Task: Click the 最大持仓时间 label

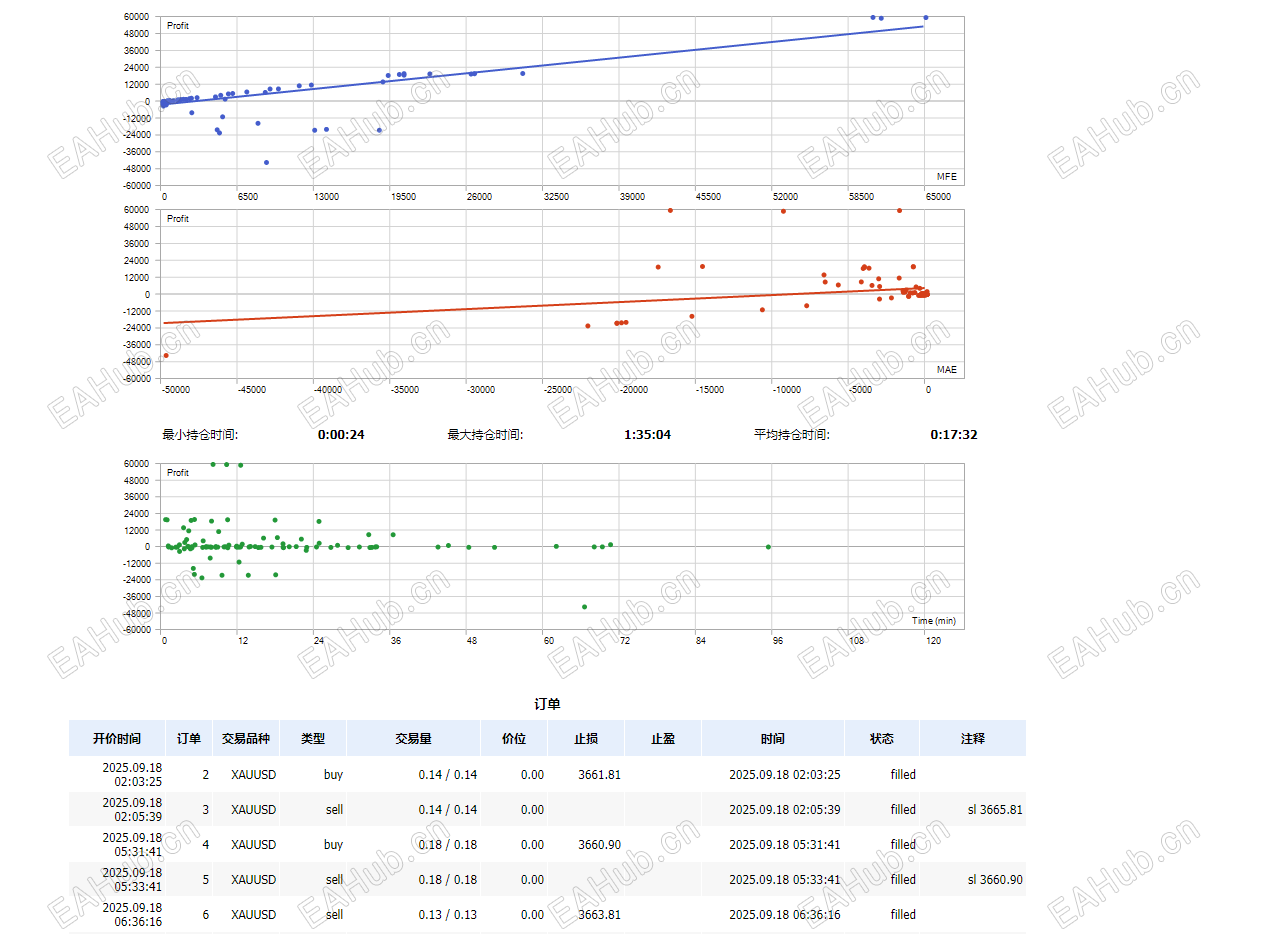Action: [x=485, y=435]
